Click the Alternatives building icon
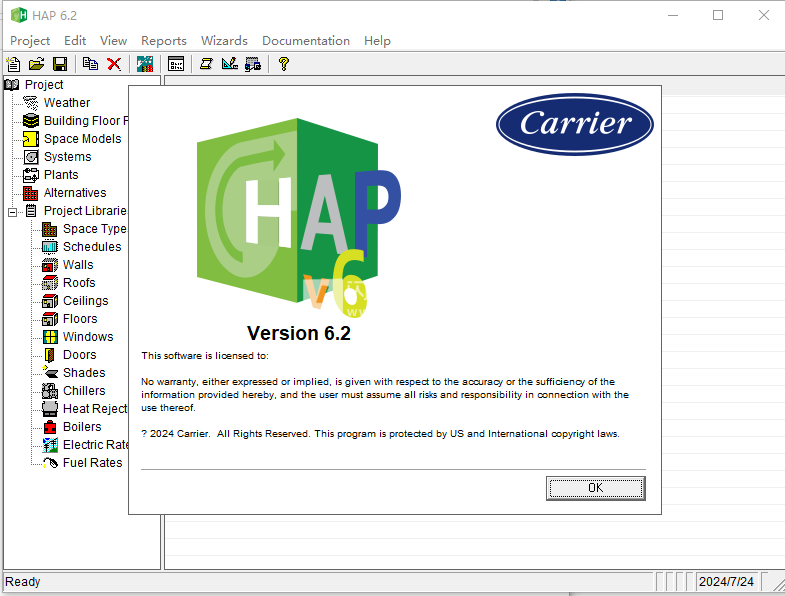785x596 pixels. coord(31,193)
